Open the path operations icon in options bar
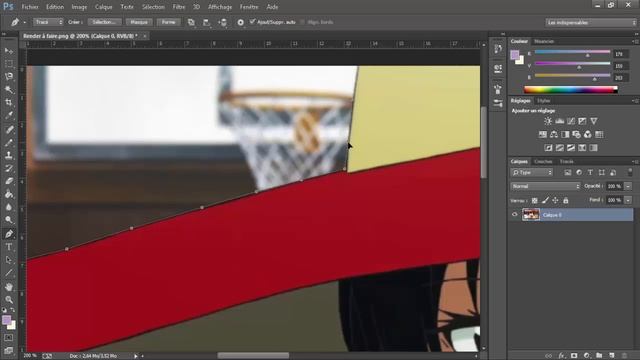 click(191, 22)
